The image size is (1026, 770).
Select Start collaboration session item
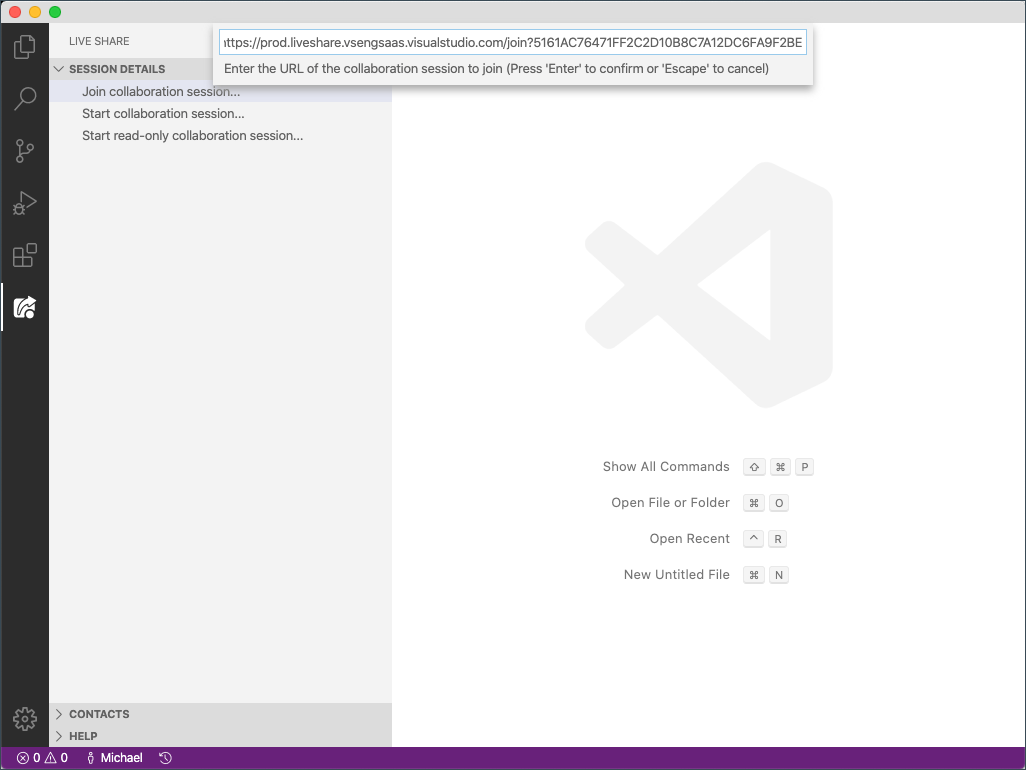(221, 114)
